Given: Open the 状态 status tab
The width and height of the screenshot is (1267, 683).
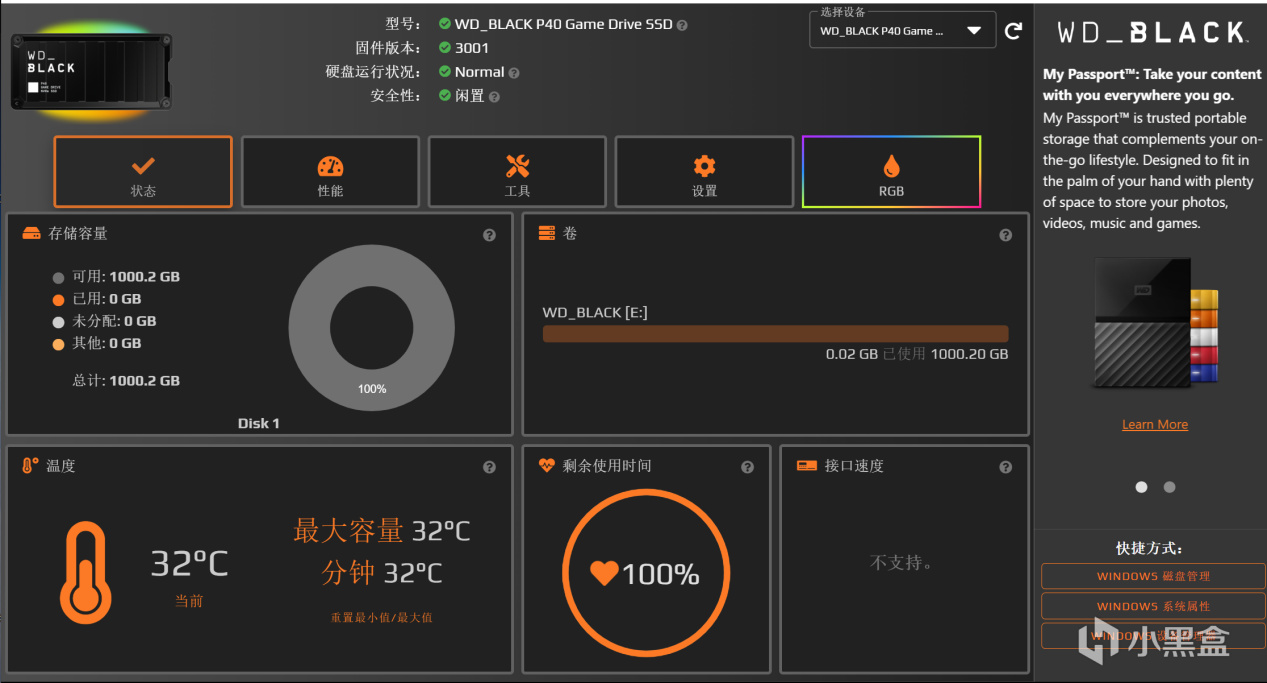Looking at the screenshot, I should coord(143,172).
